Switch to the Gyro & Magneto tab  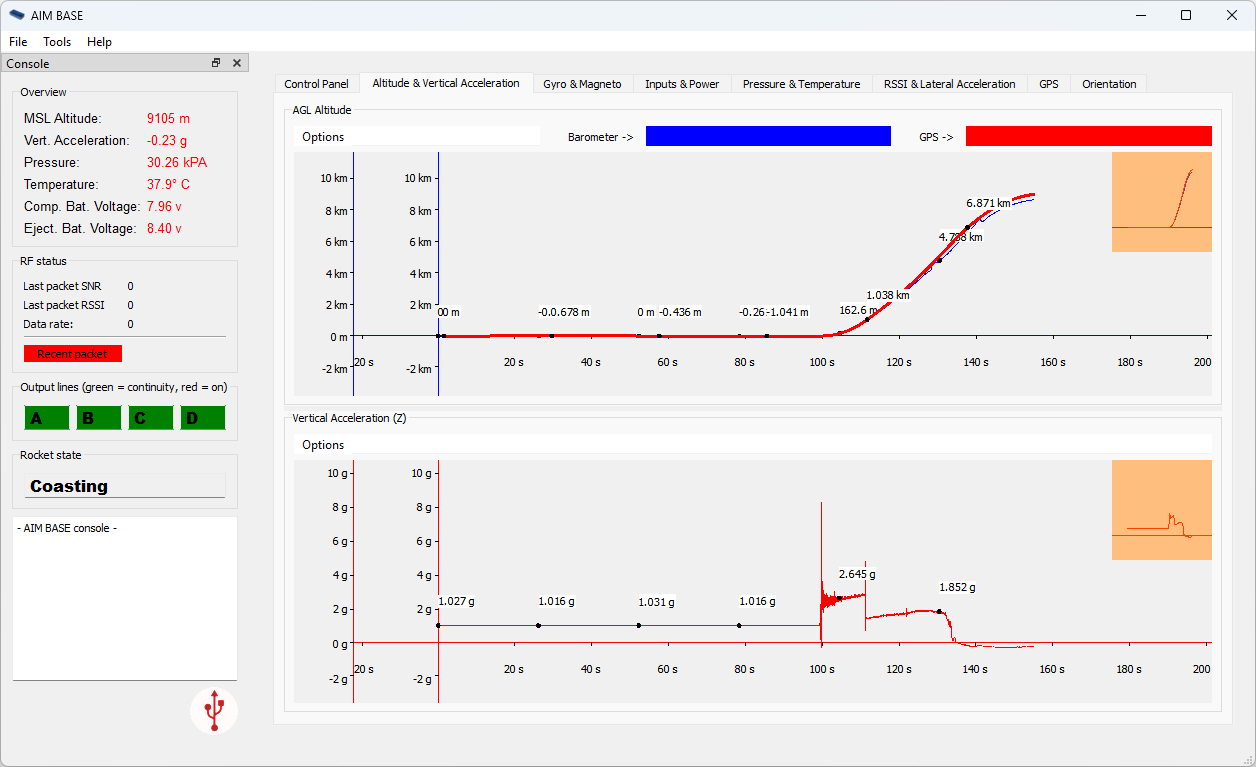[x=582, y=84]
